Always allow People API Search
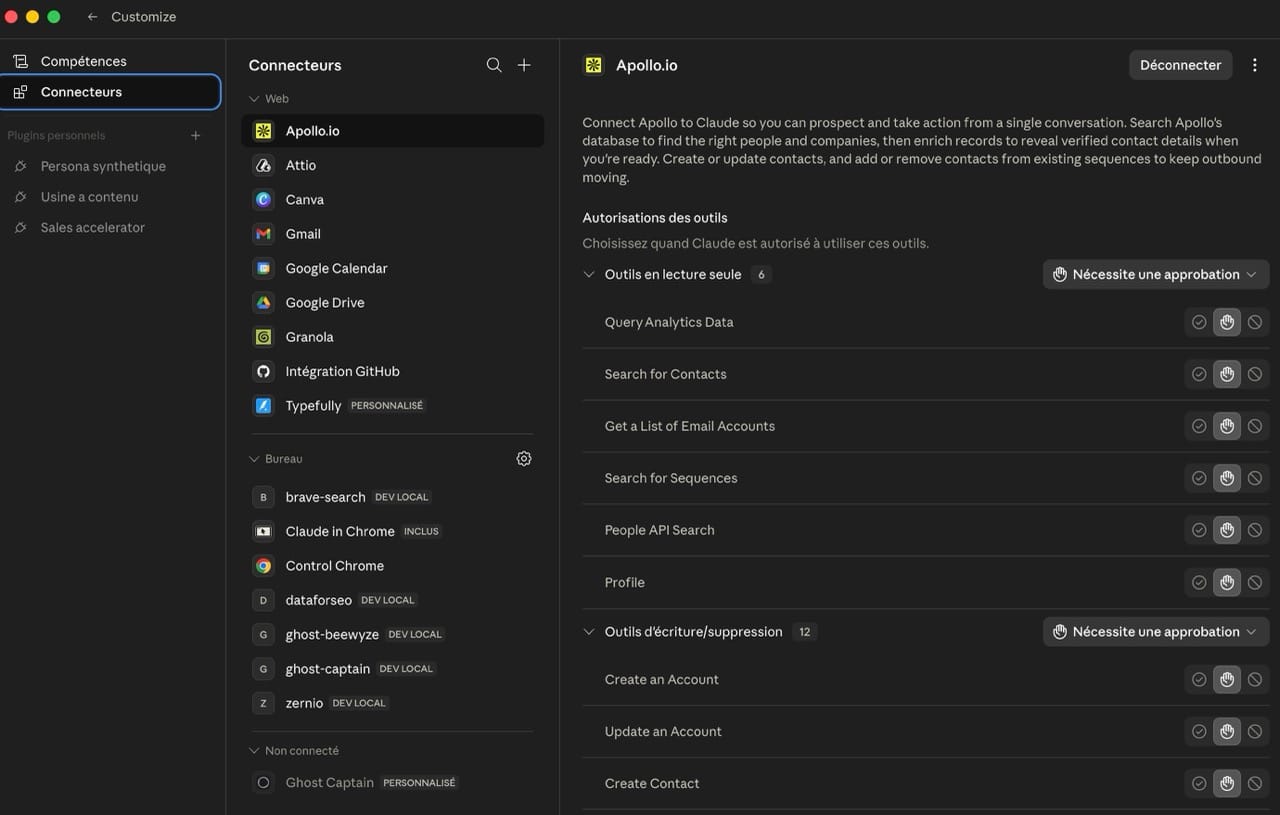 coord(1198,530)
